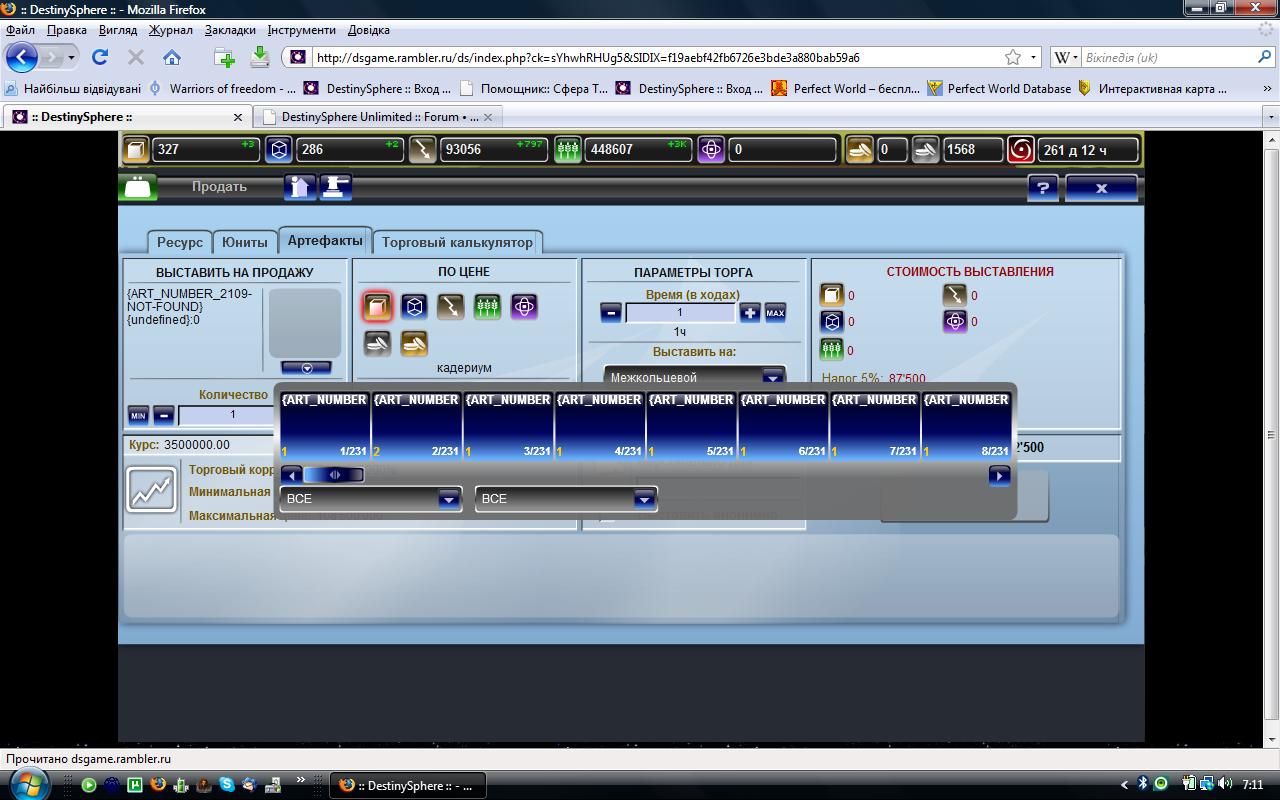Open the second ВСЕ filter dropdown
This screenshot has height=800, width=1280.
tap(566, 498)
